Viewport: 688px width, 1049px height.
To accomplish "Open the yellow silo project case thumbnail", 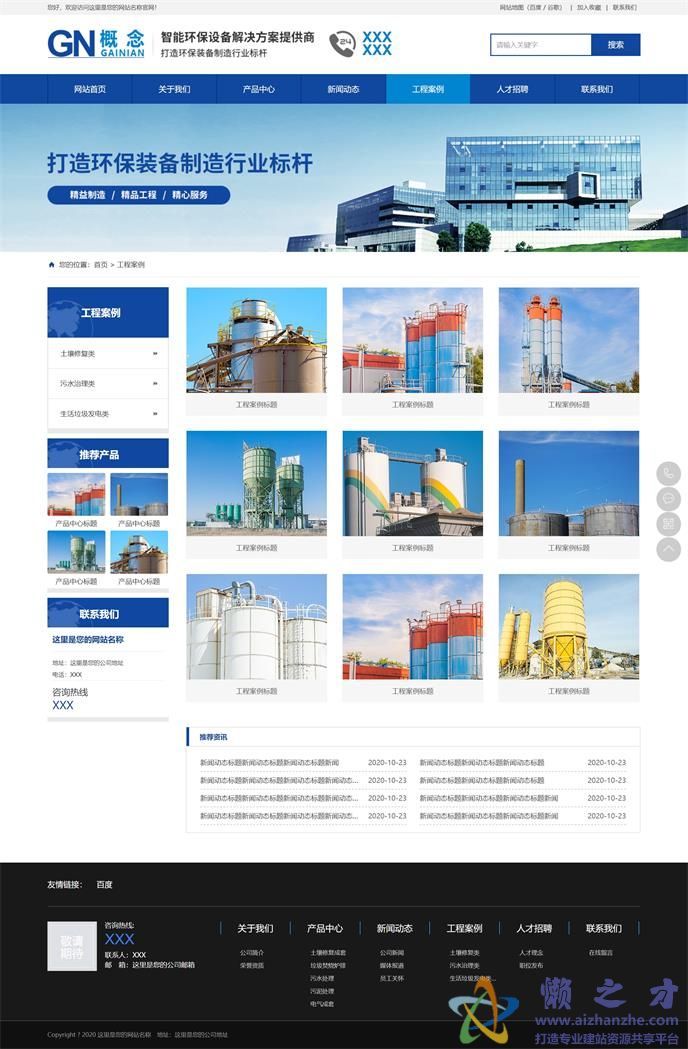I will [568, 626].
